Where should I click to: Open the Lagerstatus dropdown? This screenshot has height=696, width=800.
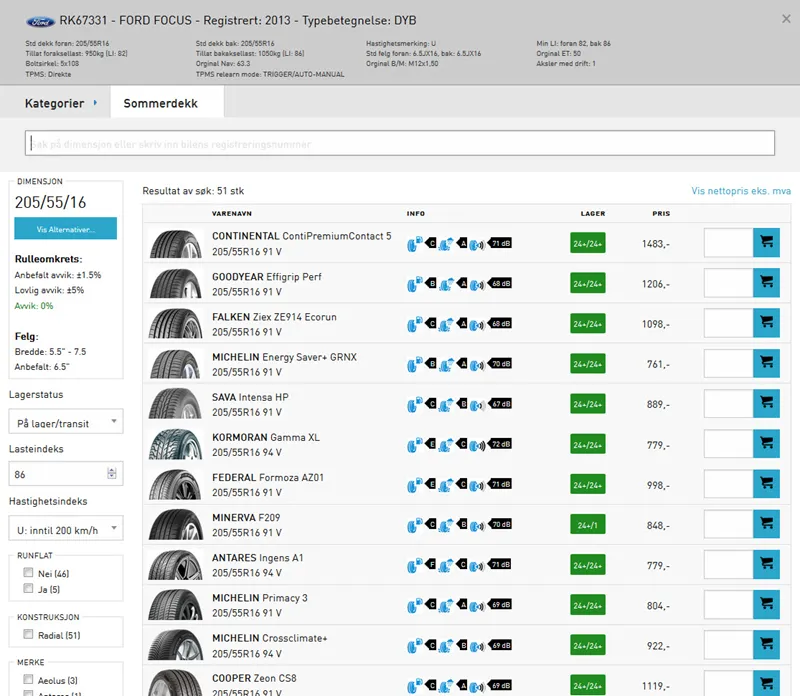coord(66,421)
